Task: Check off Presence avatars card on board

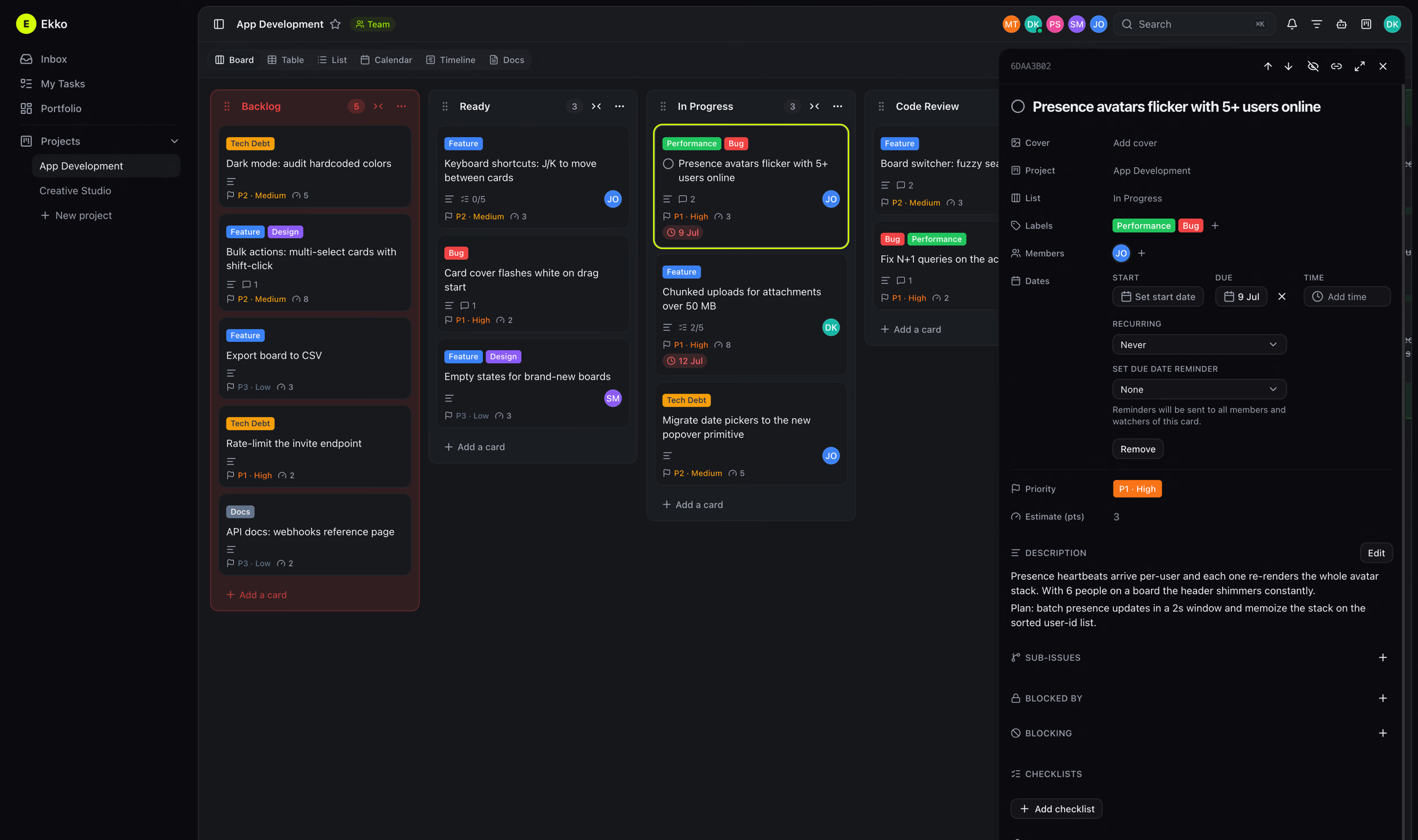Action: [x=668, y=164]
